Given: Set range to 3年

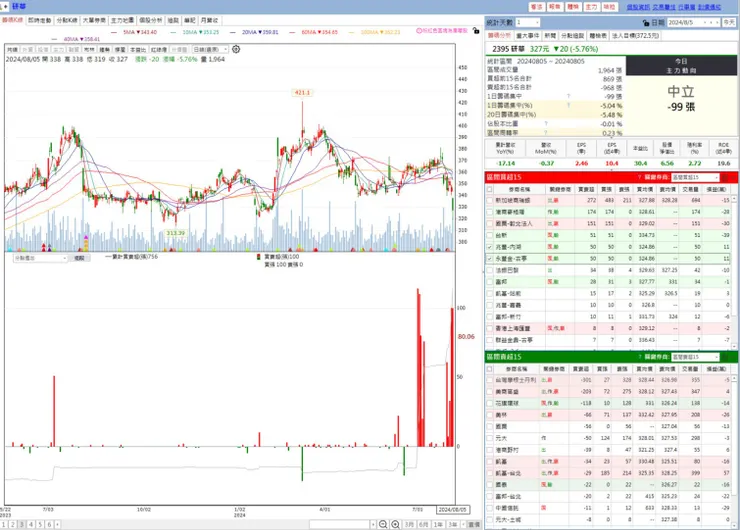Looking at the screenshot, I should (x=453, y=524).
